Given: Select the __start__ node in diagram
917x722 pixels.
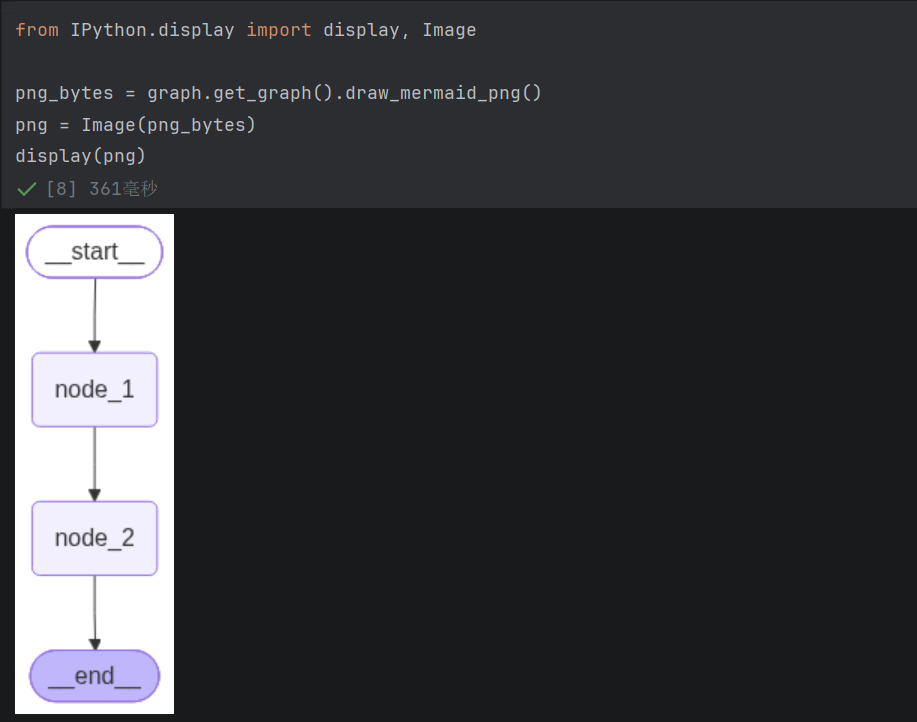Looking at the screenshot, I should pyautogui.click(x=95, y=252).
